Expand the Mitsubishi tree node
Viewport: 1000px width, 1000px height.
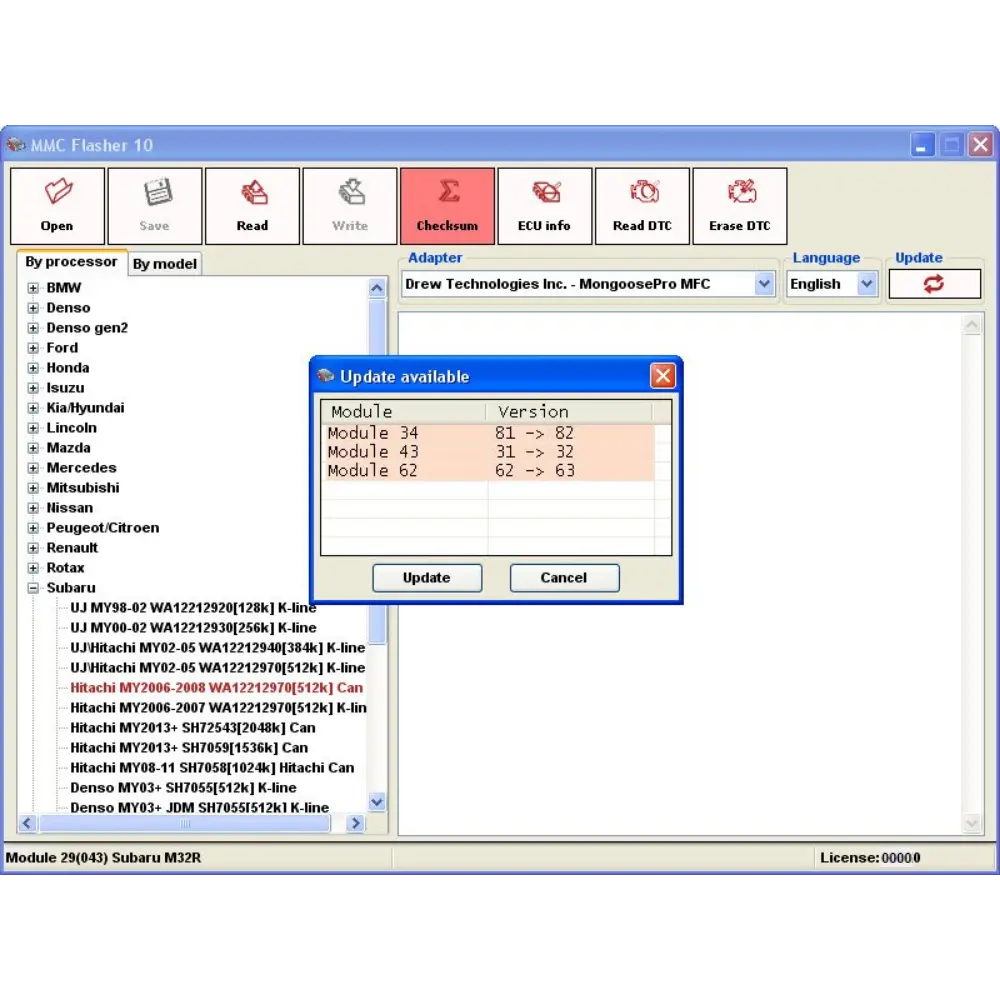[x=33, y=488]
